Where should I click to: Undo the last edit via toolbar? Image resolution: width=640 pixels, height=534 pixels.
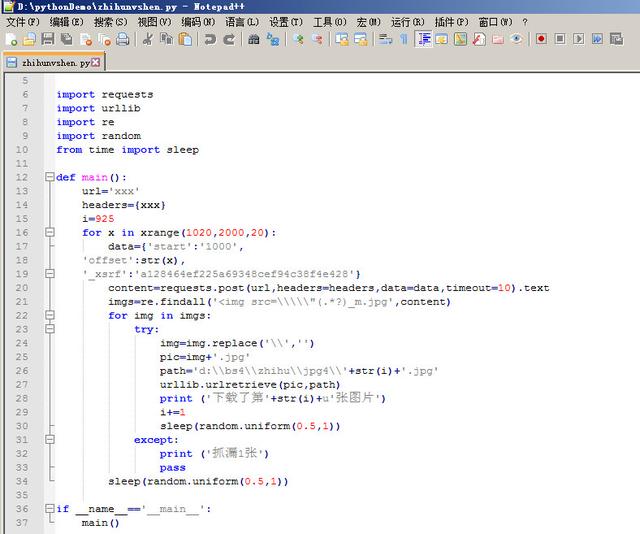210,39
